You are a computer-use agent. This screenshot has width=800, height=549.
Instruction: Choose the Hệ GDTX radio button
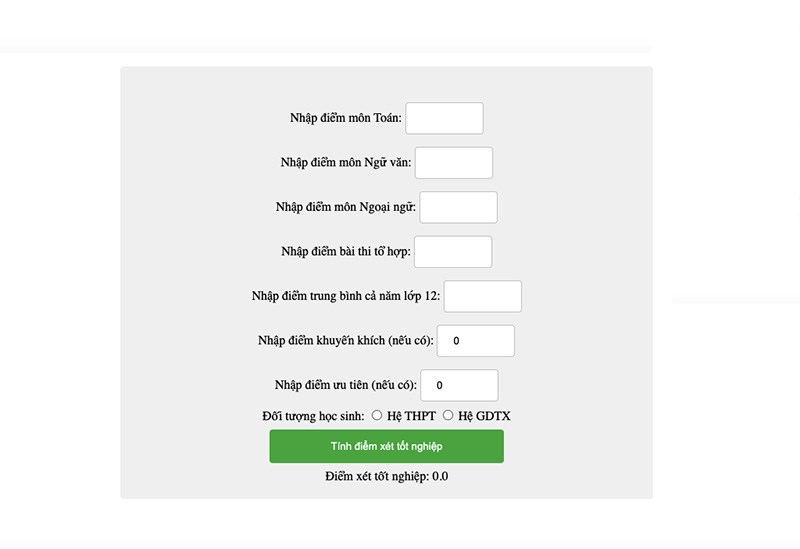coord(448,415)
